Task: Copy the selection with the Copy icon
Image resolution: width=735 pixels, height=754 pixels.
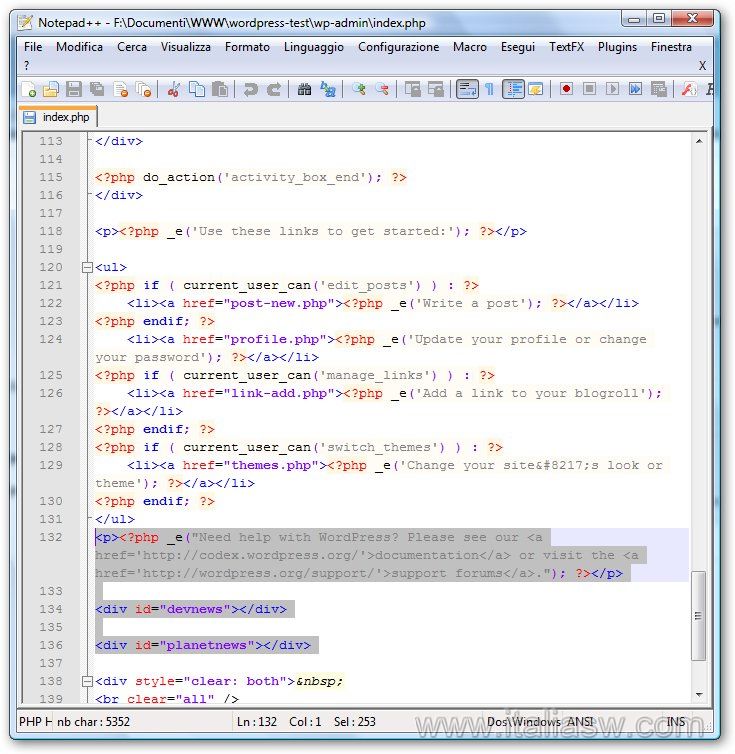Action: coord(197,89)
